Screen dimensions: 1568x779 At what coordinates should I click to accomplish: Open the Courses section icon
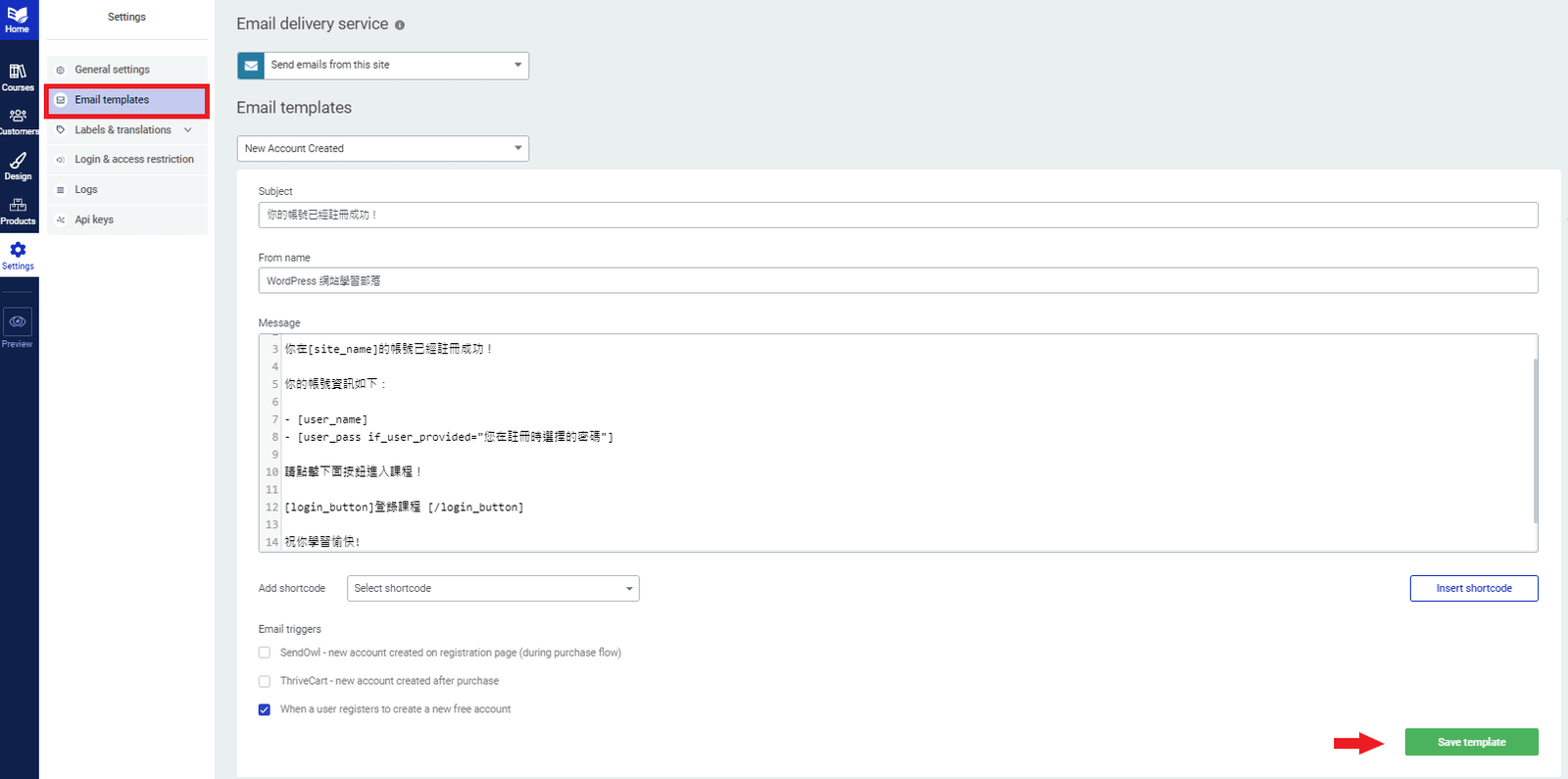pyautogui.click(x=18, y=72)
